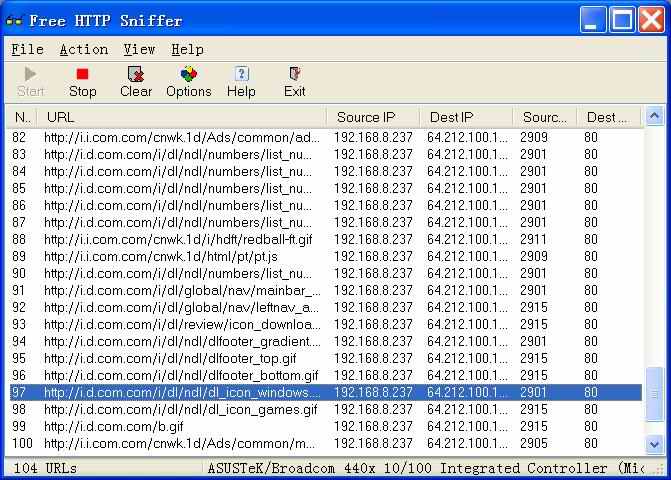Click the scrollbar up arrow
This screenshot has width=671, height=480.
click(654, 116)
